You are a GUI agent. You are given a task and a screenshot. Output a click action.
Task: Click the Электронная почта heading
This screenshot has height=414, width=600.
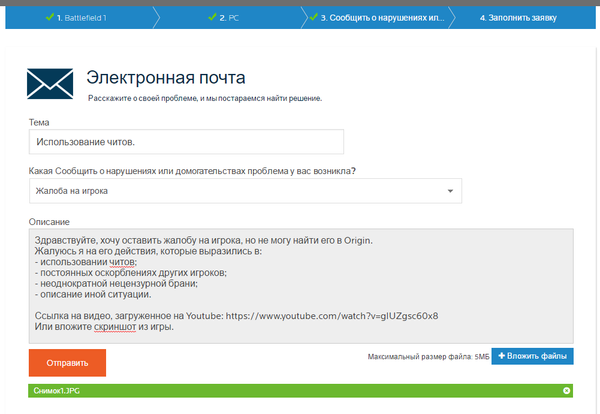click(165, 77)
